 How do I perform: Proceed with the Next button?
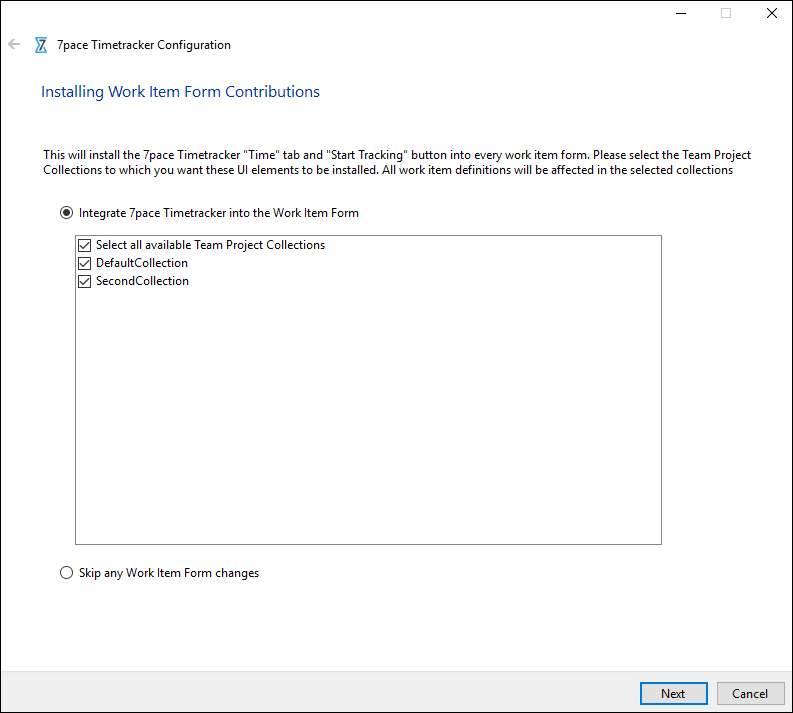tap(673, 693)
